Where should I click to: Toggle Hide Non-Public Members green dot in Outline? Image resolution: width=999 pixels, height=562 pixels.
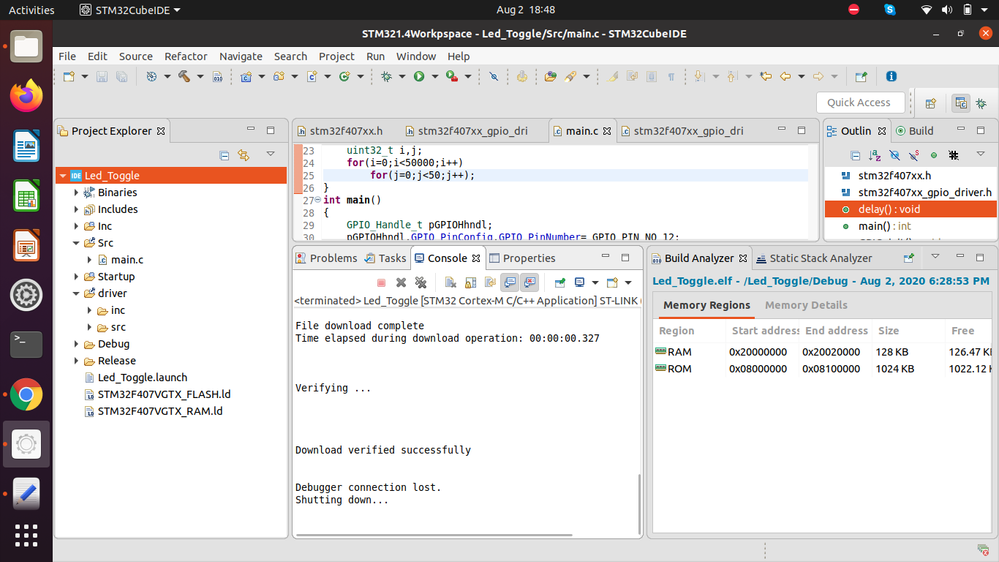934,155
